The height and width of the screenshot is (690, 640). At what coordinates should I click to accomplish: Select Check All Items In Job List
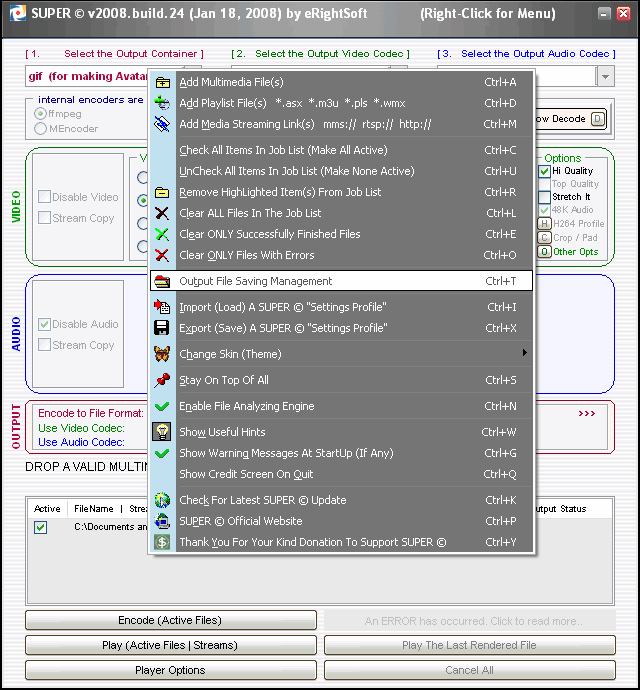341,150
